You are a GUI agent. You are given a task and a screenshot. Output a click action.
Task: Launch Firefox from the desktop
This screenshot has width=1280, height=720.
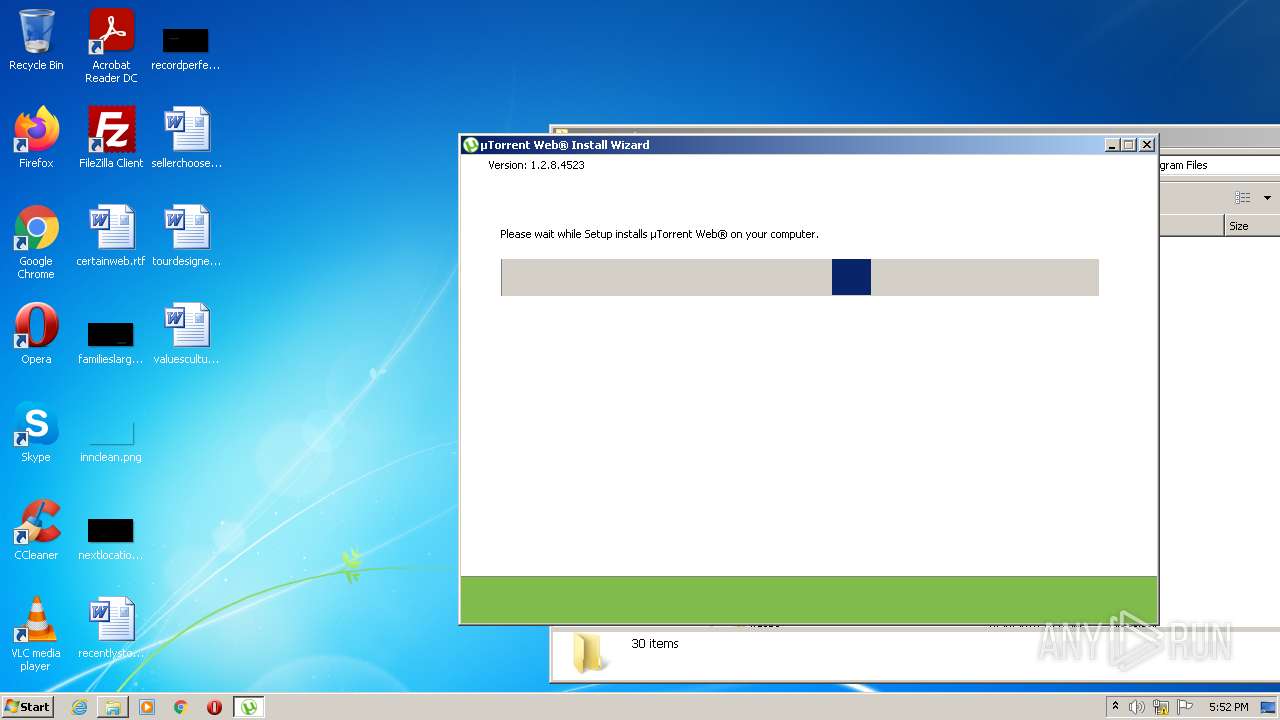36,138
